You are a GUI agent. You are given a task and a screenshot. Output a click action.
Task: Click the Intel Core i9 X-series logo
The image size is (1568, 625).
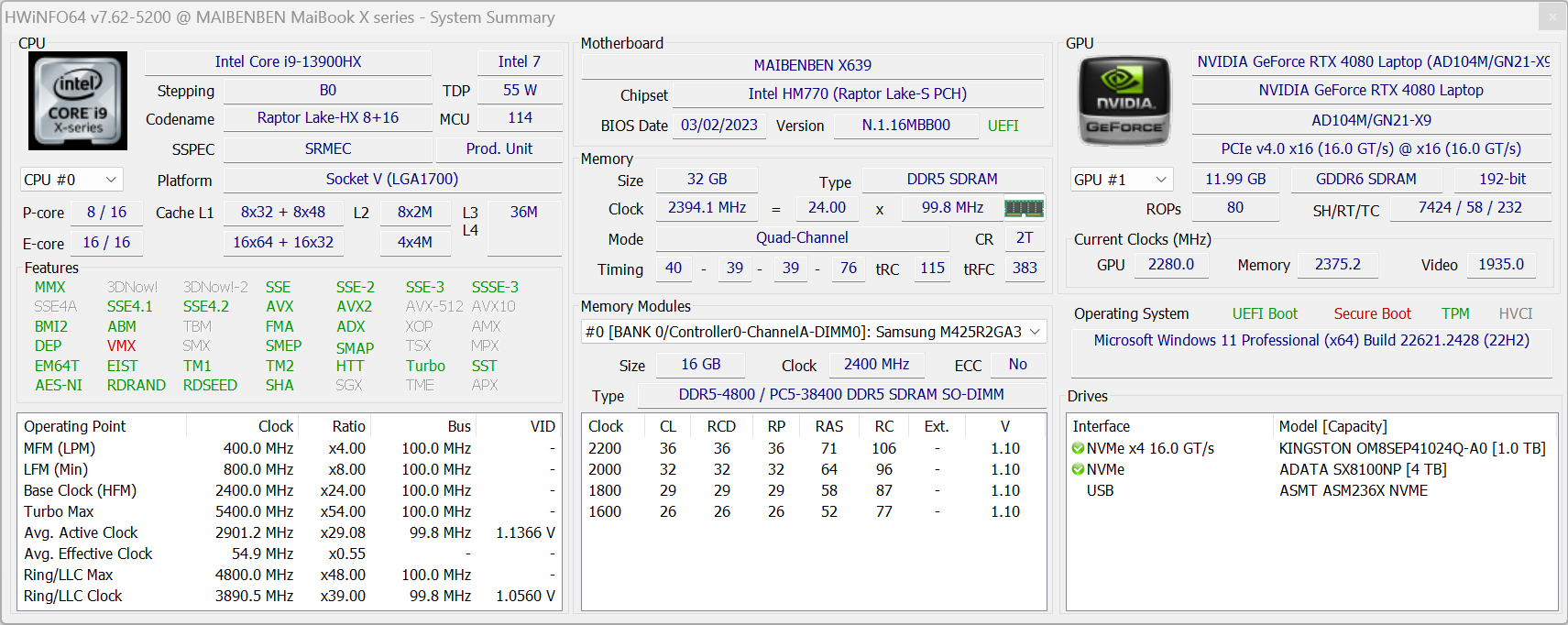tap(78, 101)
